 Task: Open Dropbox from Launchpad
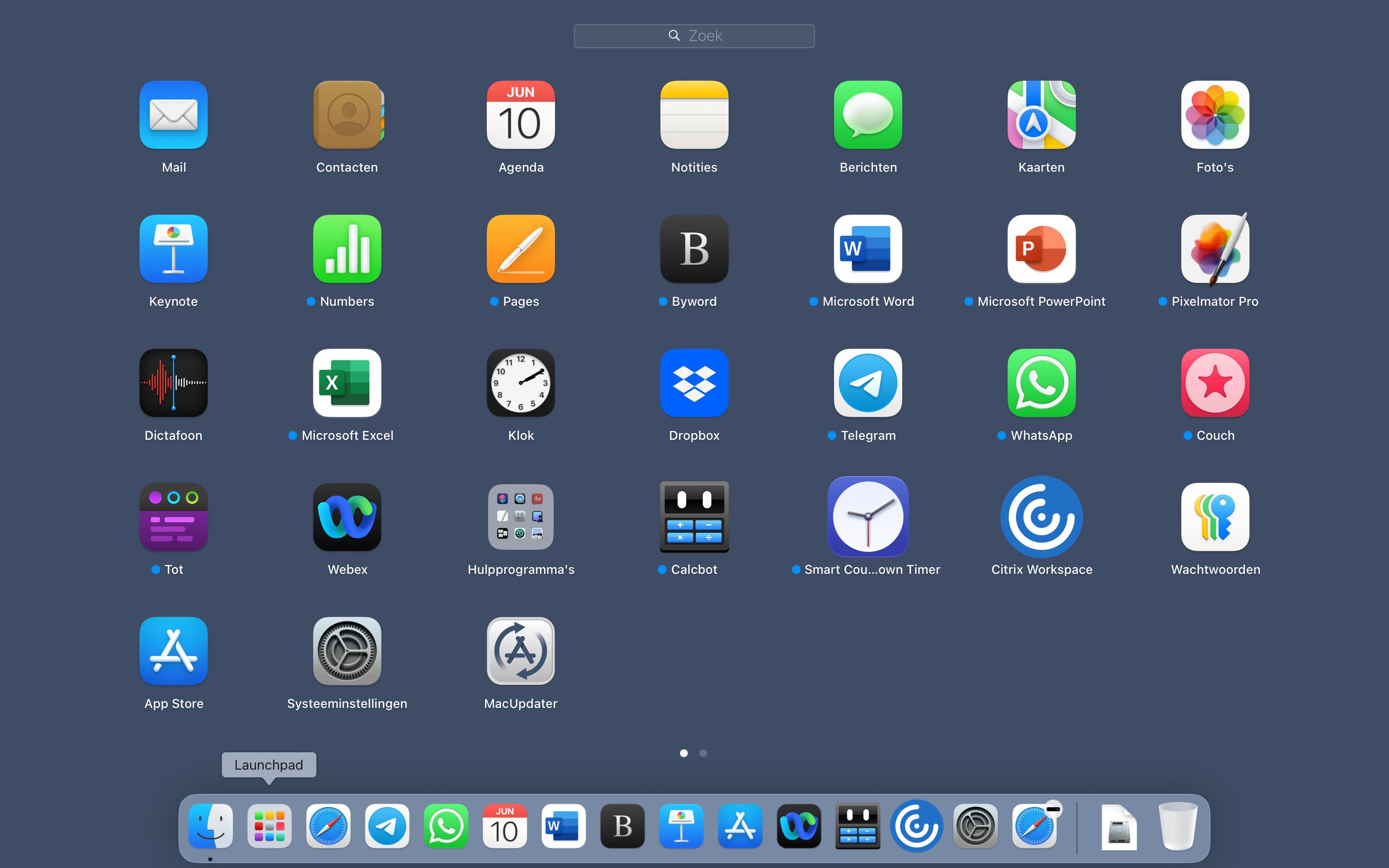[694, 383]
